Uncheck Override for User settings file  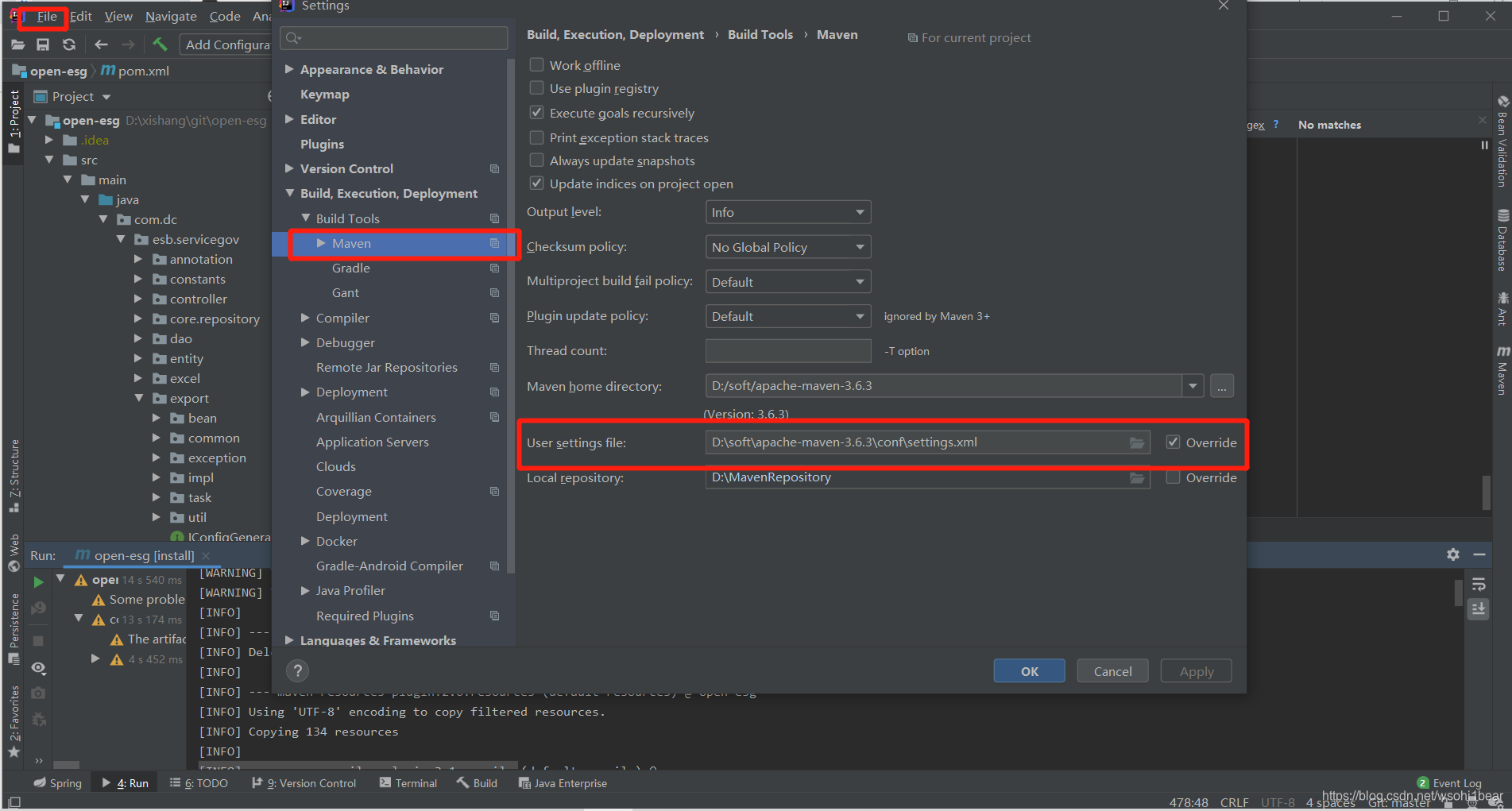[x=1173, y=442]
